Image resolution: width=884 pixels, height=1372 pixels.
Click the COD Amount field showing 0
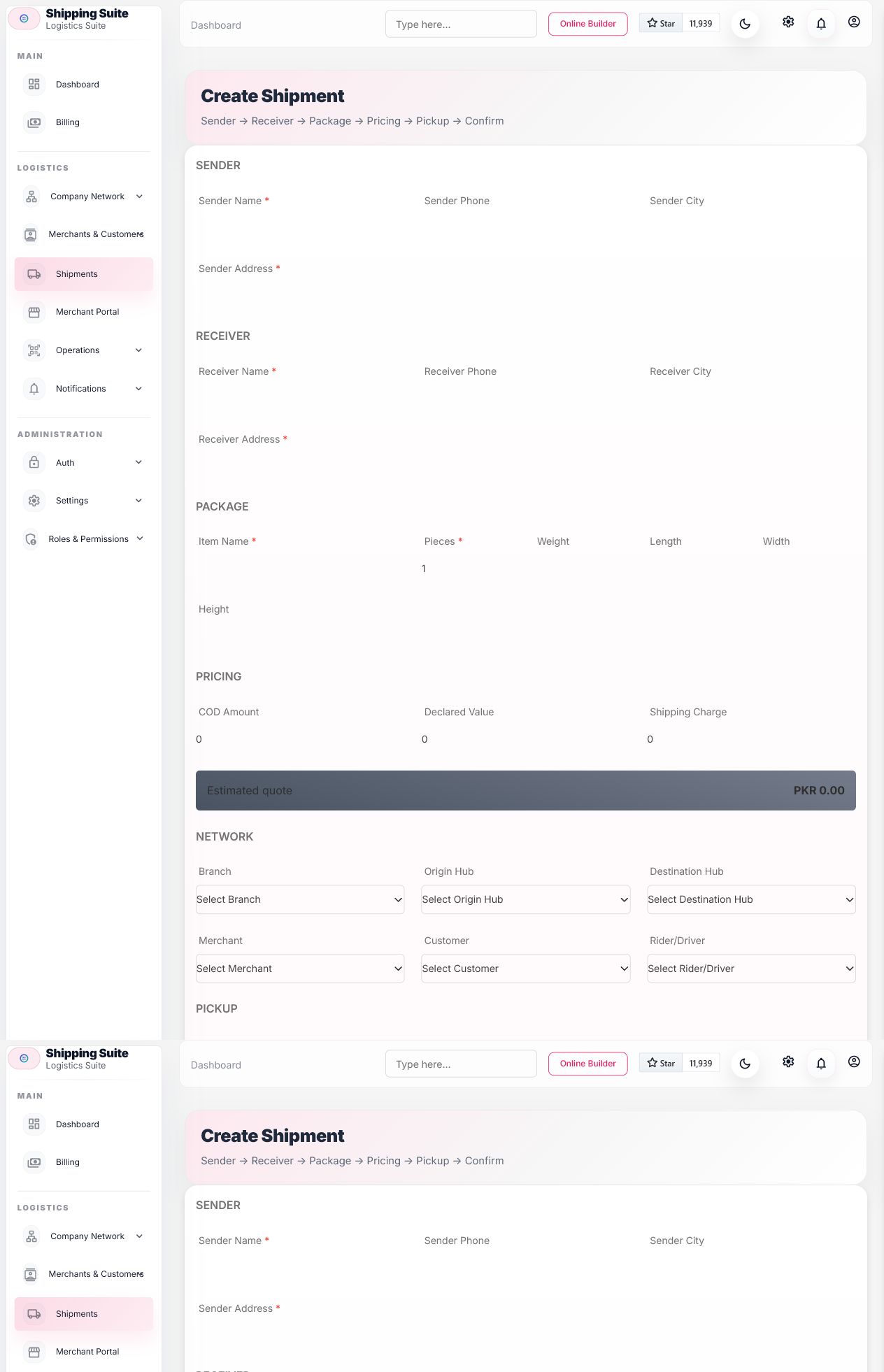click(x=300, y=739)
